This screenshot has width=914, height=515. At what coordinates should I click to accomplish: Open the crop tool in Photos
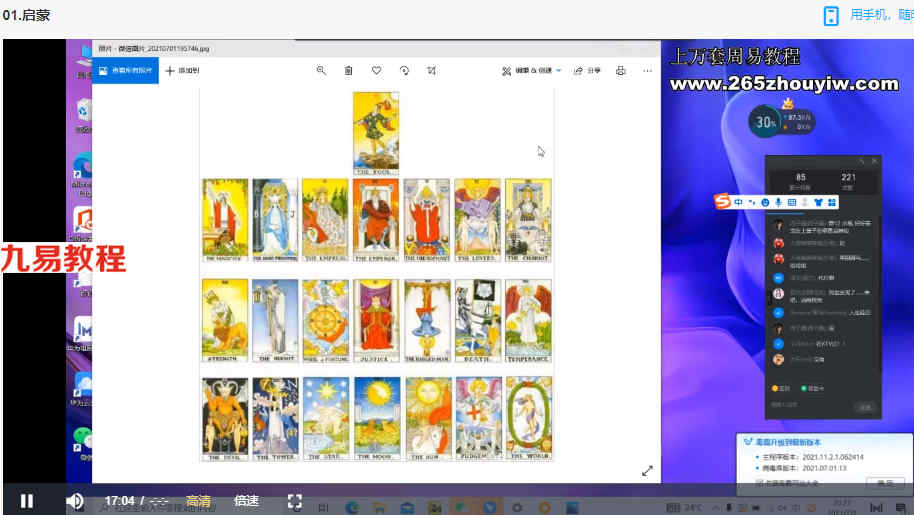(431, 70)
